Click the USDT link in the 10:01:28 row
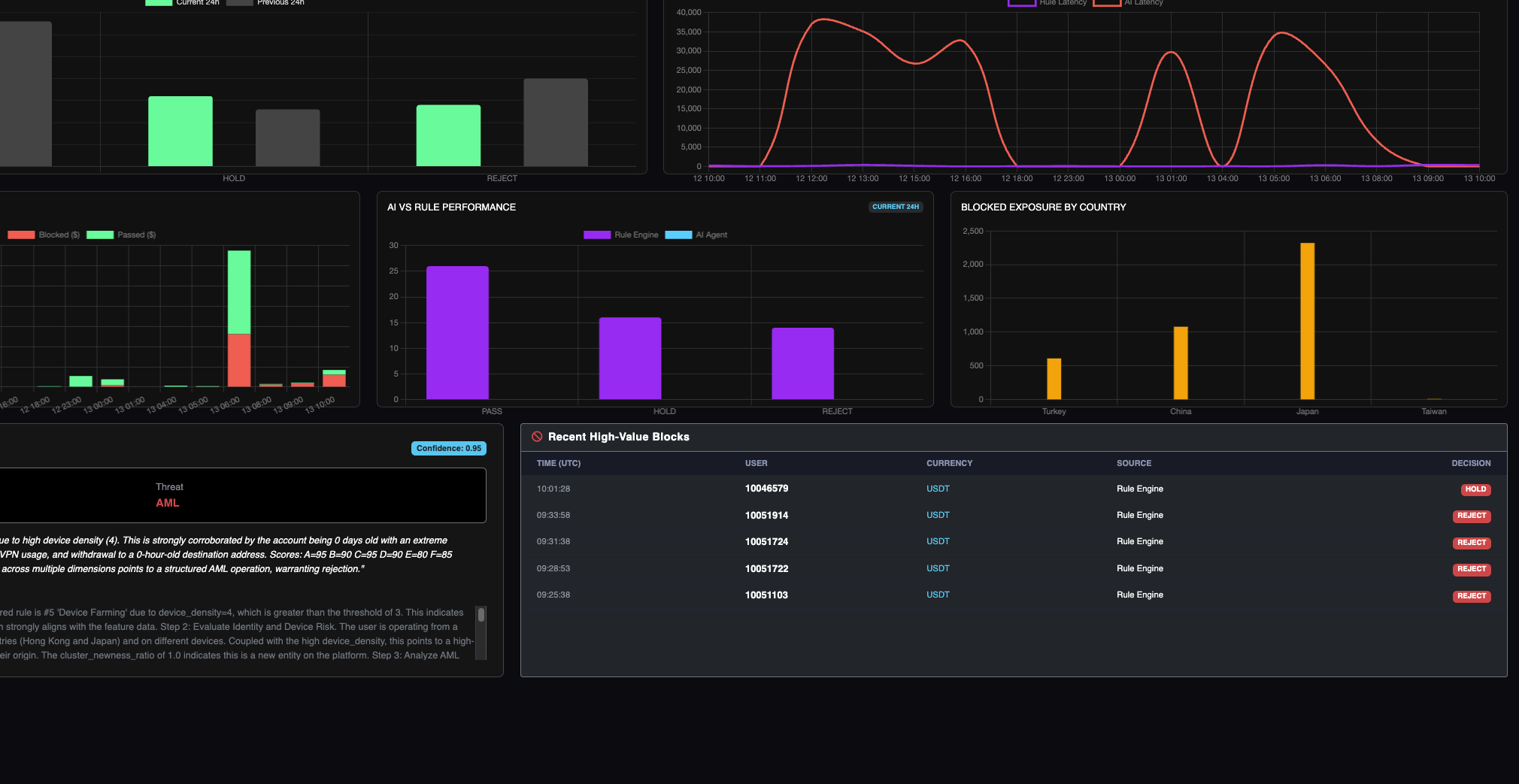 (938, 489)
